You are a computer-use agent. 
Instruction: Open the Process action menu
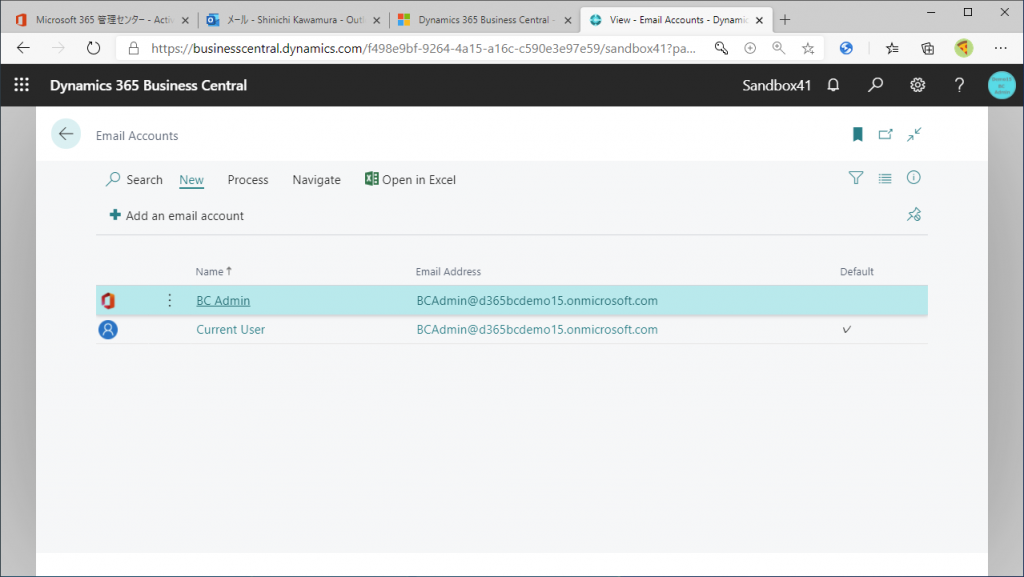[x=248, y=179]
